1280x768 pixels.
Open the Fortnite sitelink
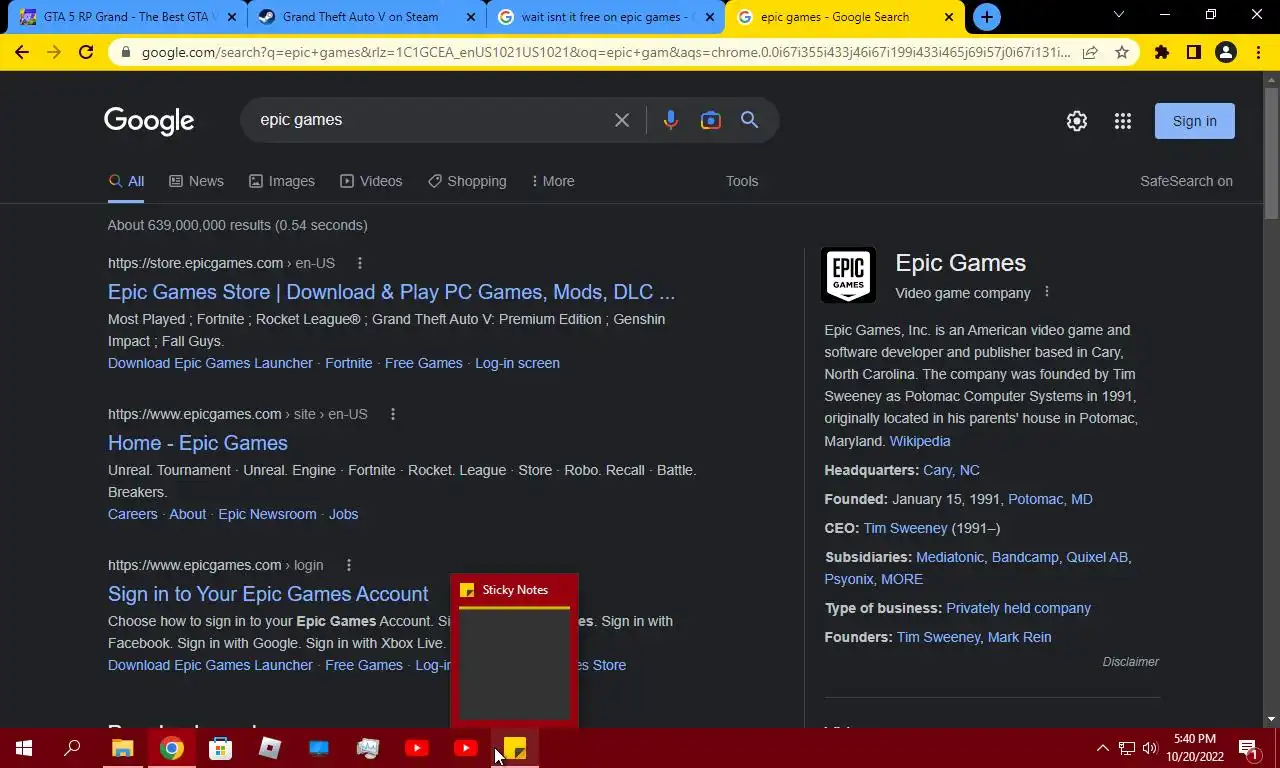pyautogui.click(x=348, y=363)
